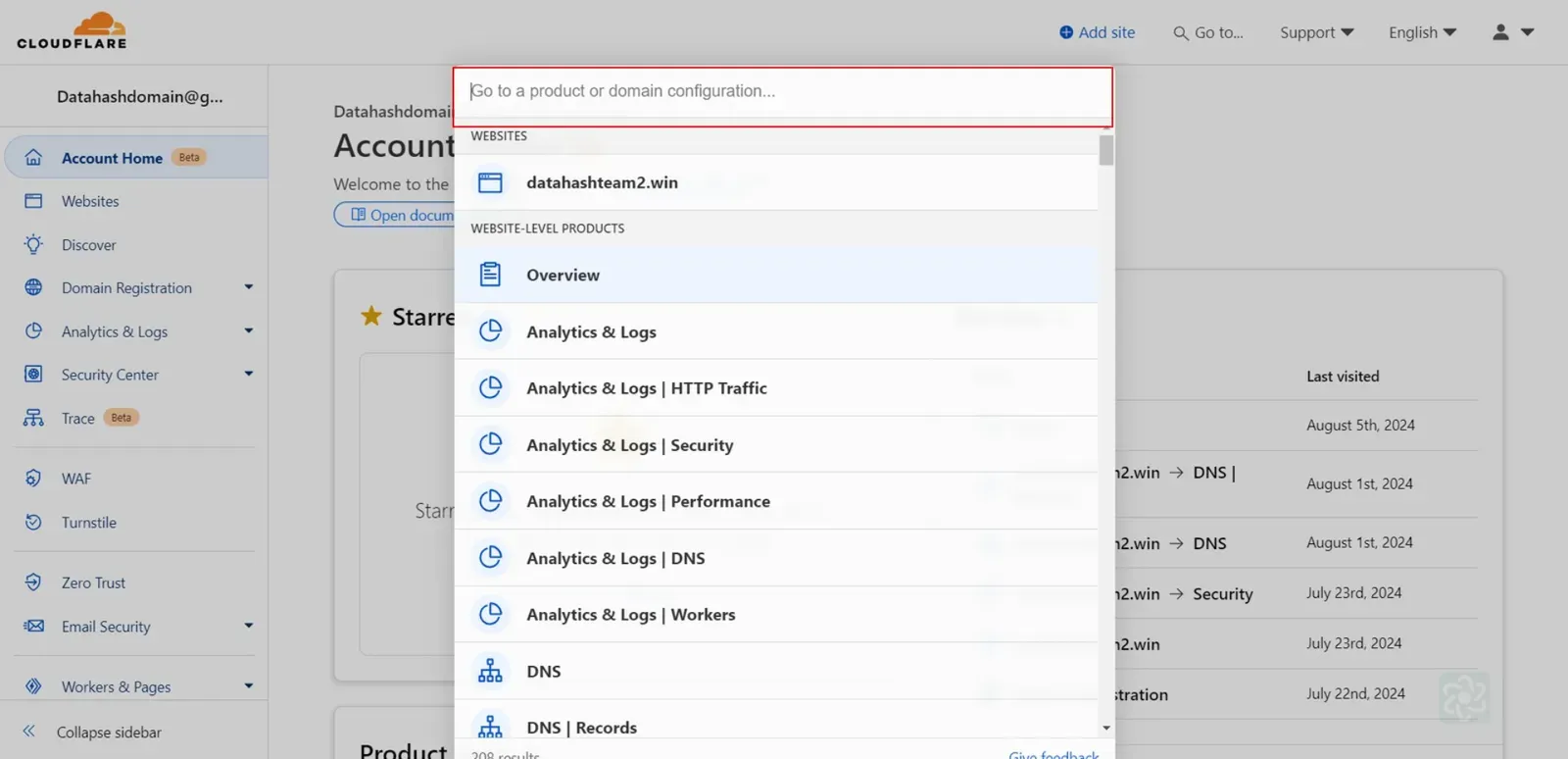Click the WAF shield icon
Image resolution: width=1568 pixels, height=759 pixels.
point(33,478)
